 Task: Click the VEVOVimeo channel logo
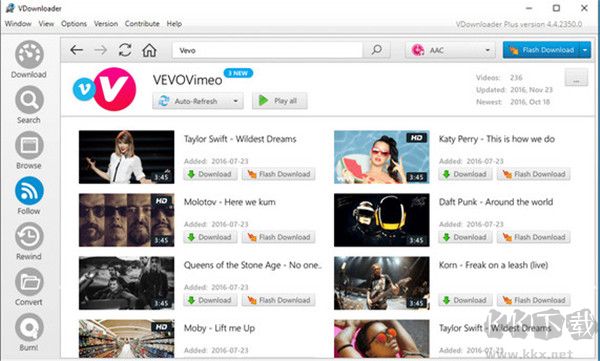(x=104, y=89)
